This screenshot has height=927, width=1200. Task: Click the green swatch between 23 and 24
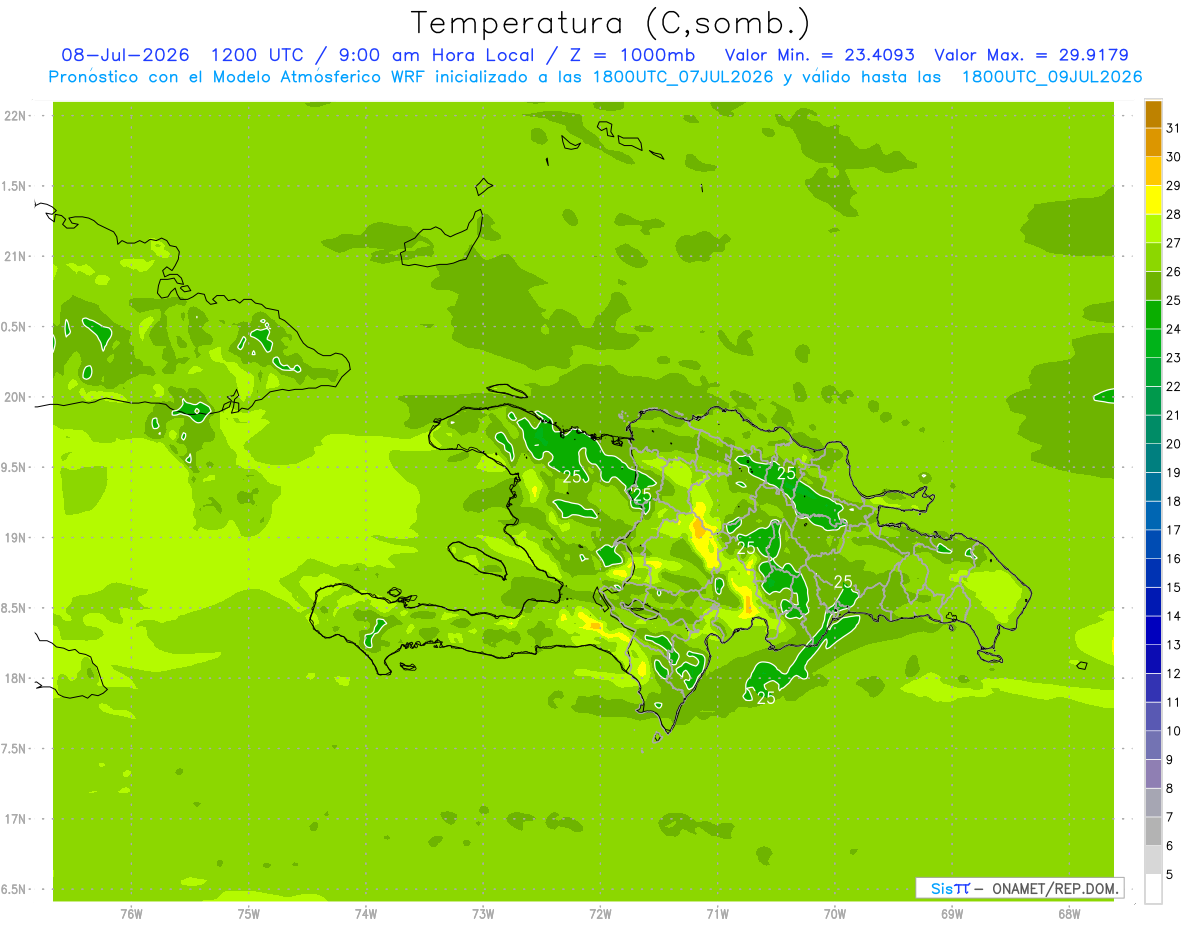coord(1153,344)
